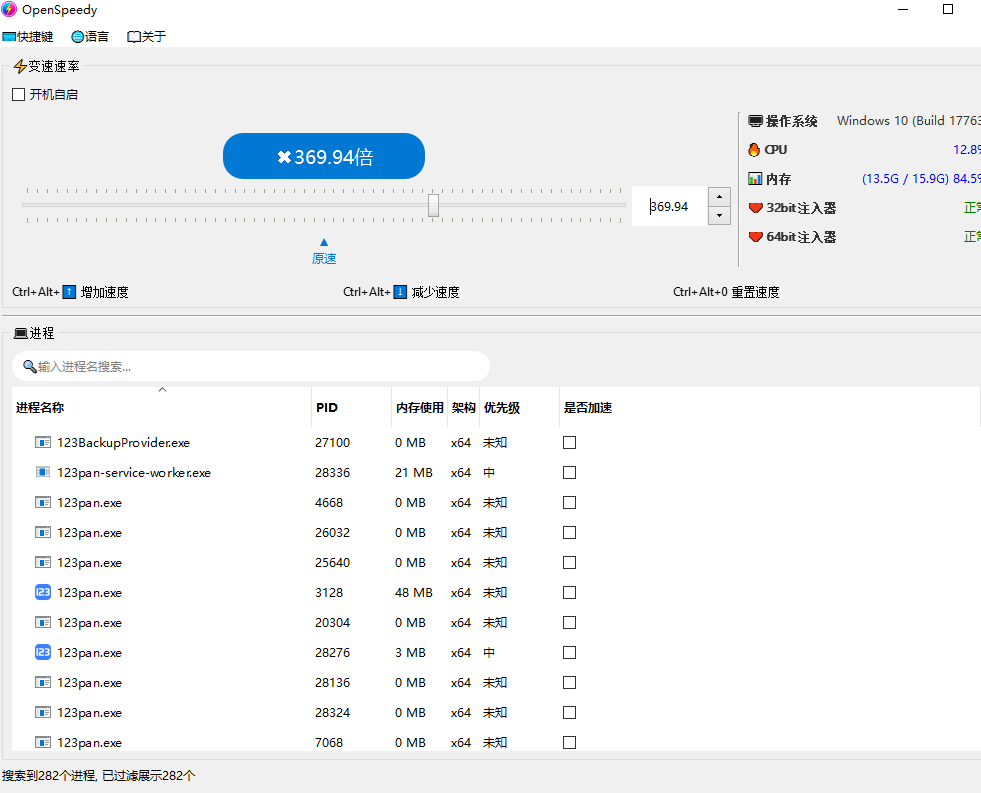Click the monitor icon beside 操作系统
Image resolution: width=981 pixels, height=793 pixels.
[755, 120]
